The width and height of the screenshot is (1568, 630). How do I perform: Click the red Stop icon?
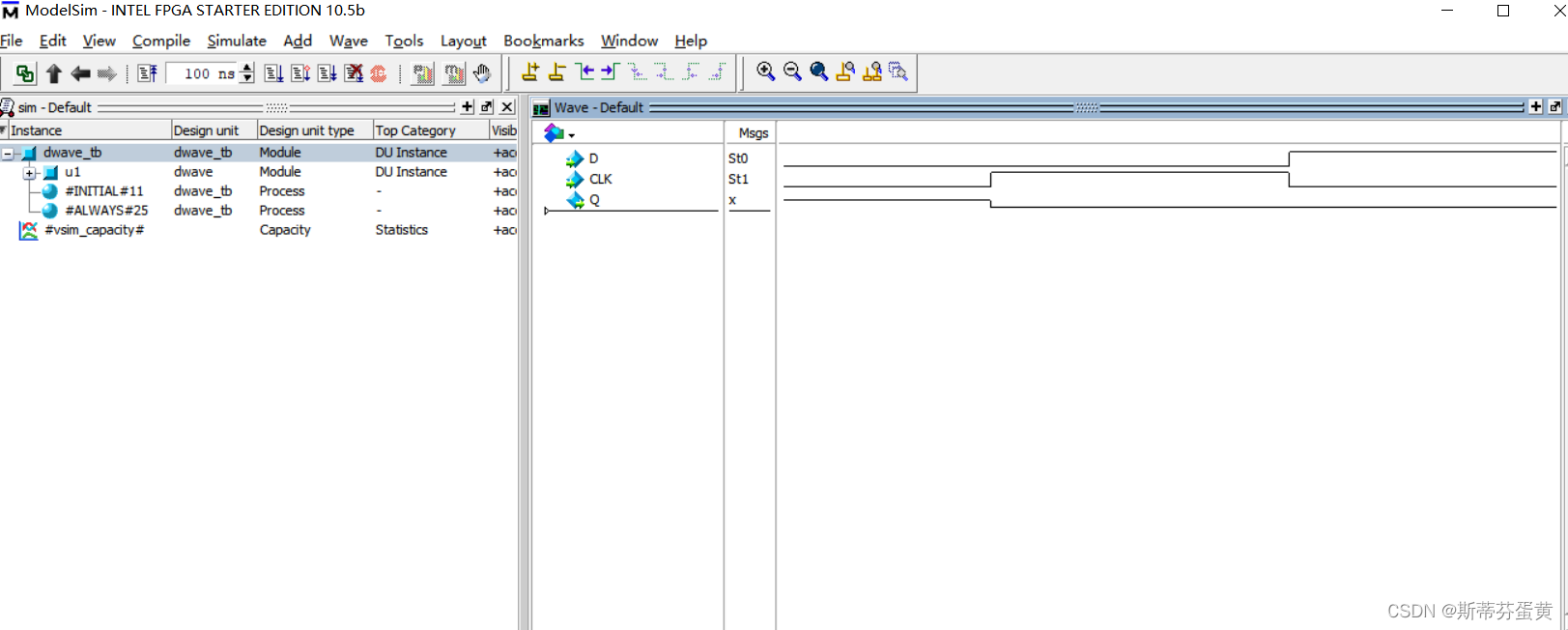(x=379, y=73)
